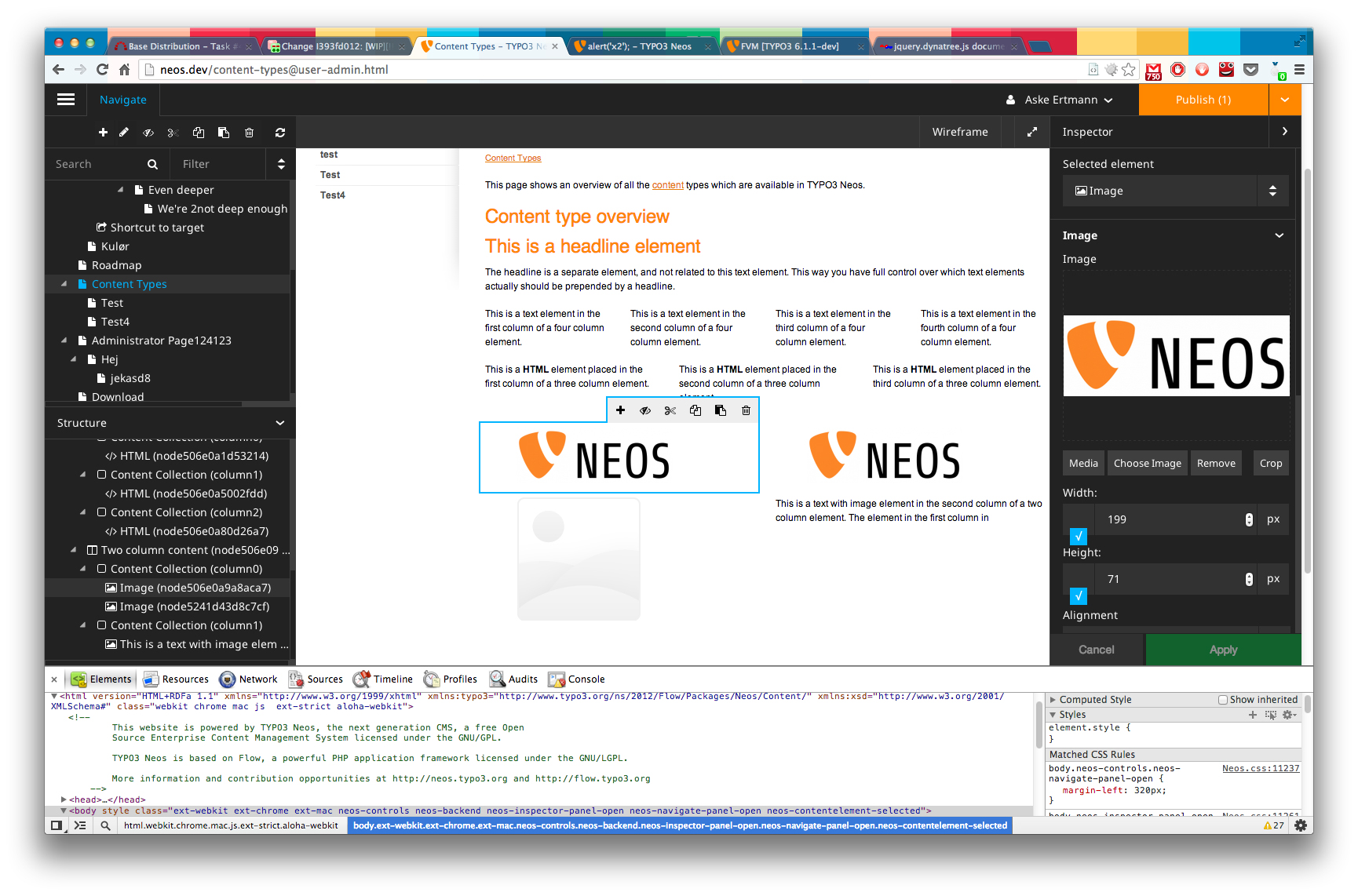The width and height of the screenshot is (1358, 896).
Task: Open the Aske Ertmann user menu
Action: (1060, 100)
